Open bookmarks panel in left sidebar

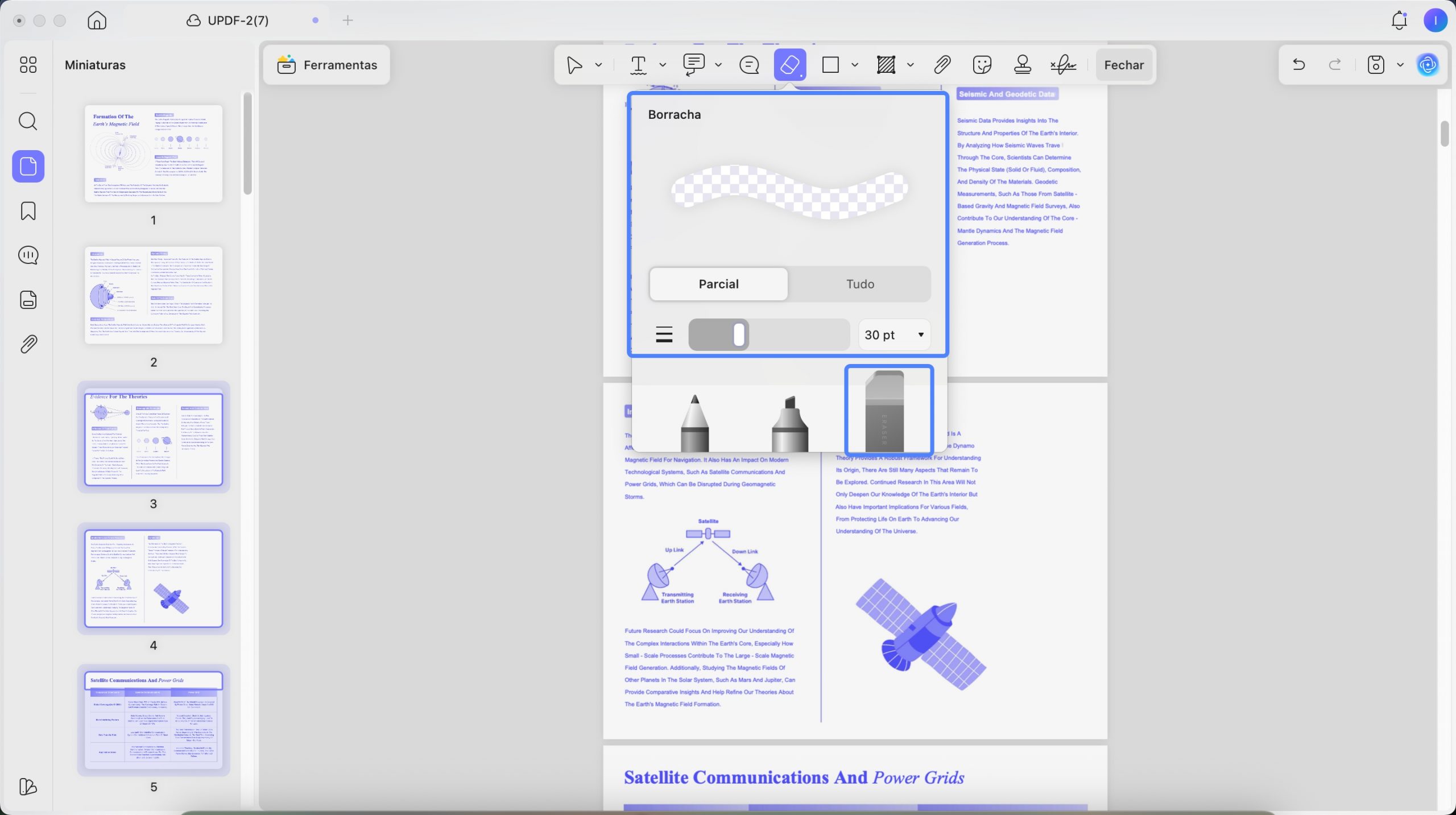tap(28, 211)
